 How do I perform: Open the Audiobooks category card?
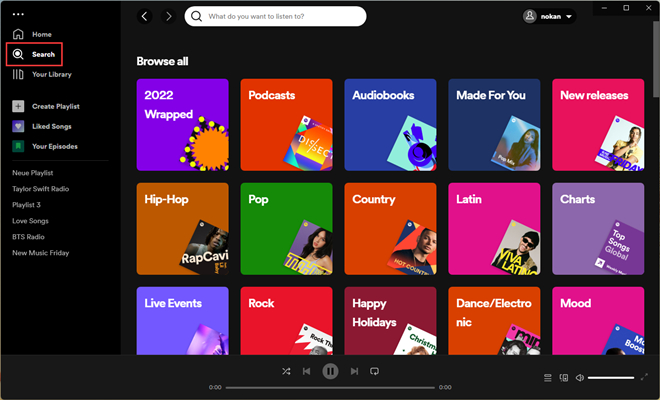(x=390, y=125)
